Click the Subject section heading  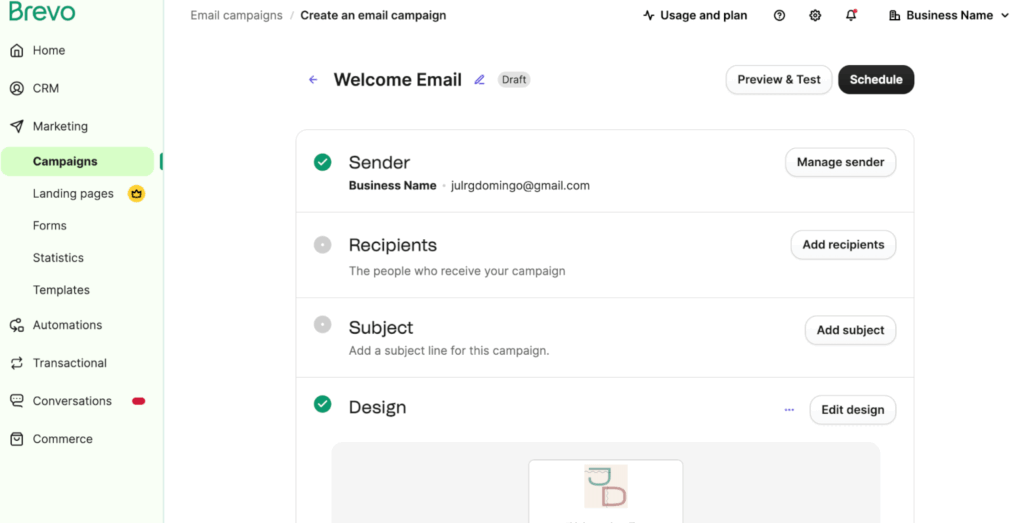[x=381, y=327]
